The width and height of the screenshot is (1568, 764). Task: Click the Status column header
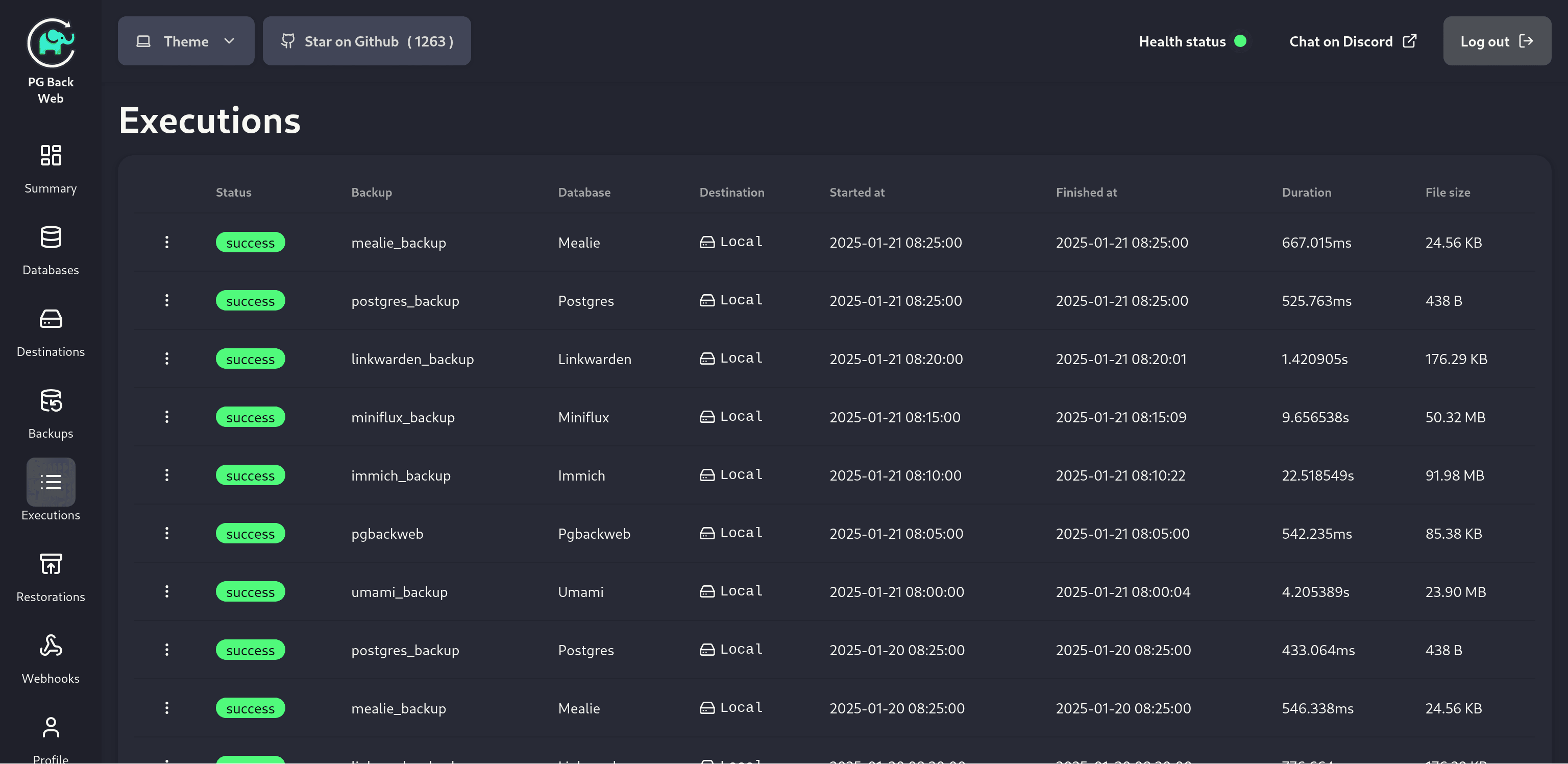(x=233, y=192)
